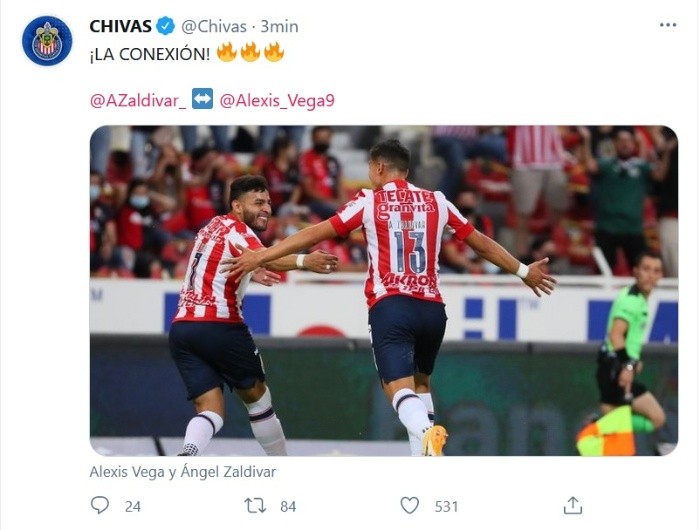The image size is (700, 530).
Task: Open the tweet photo of players celebrating
Action: [x=384, y=291]
